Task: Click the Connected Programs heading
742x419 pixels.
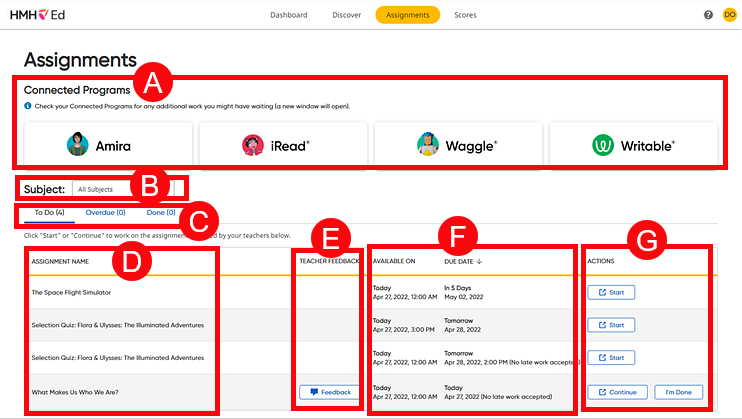Action: (77, 90)
